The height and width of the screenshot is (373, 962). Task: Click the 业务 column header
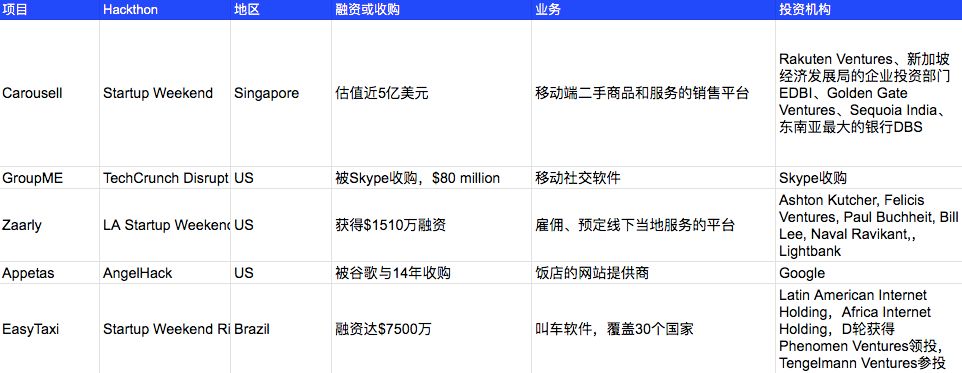653,10
